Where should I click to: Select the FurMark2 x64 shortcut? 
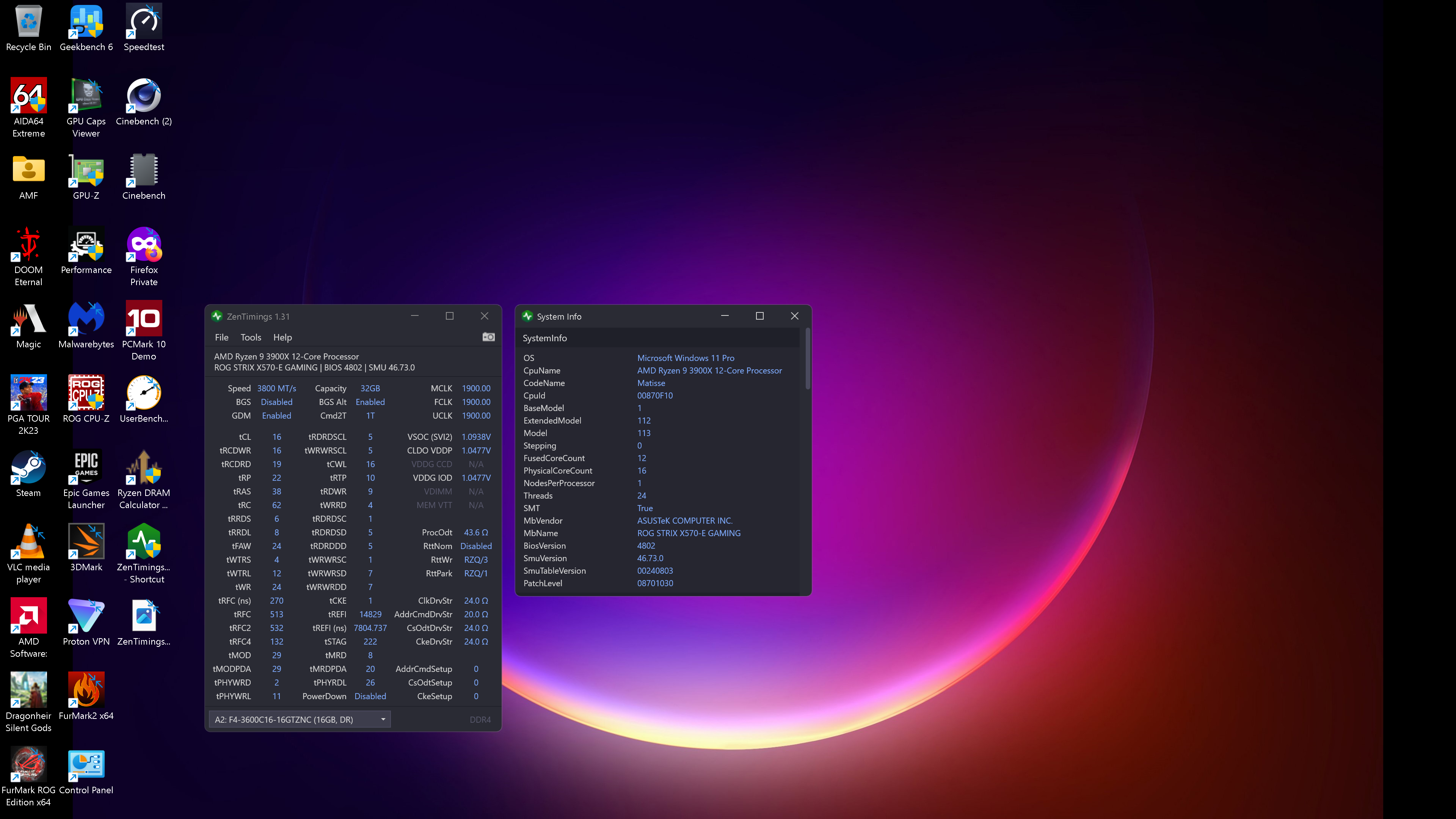(x=86, y=697)
